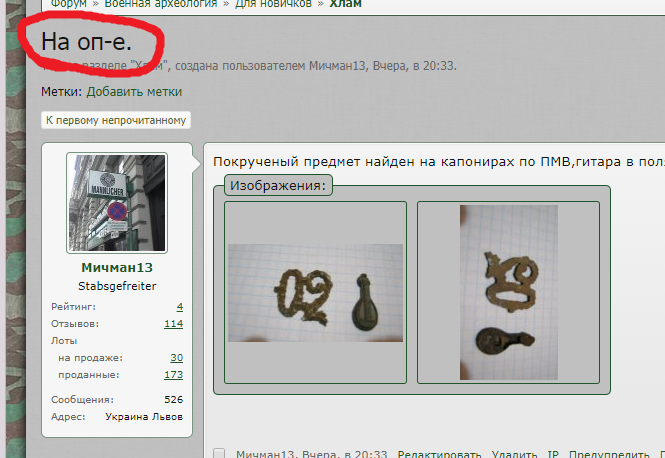Screen dimensions: 665x458
Task: Select the message count 526
Action: pos(173,399)
